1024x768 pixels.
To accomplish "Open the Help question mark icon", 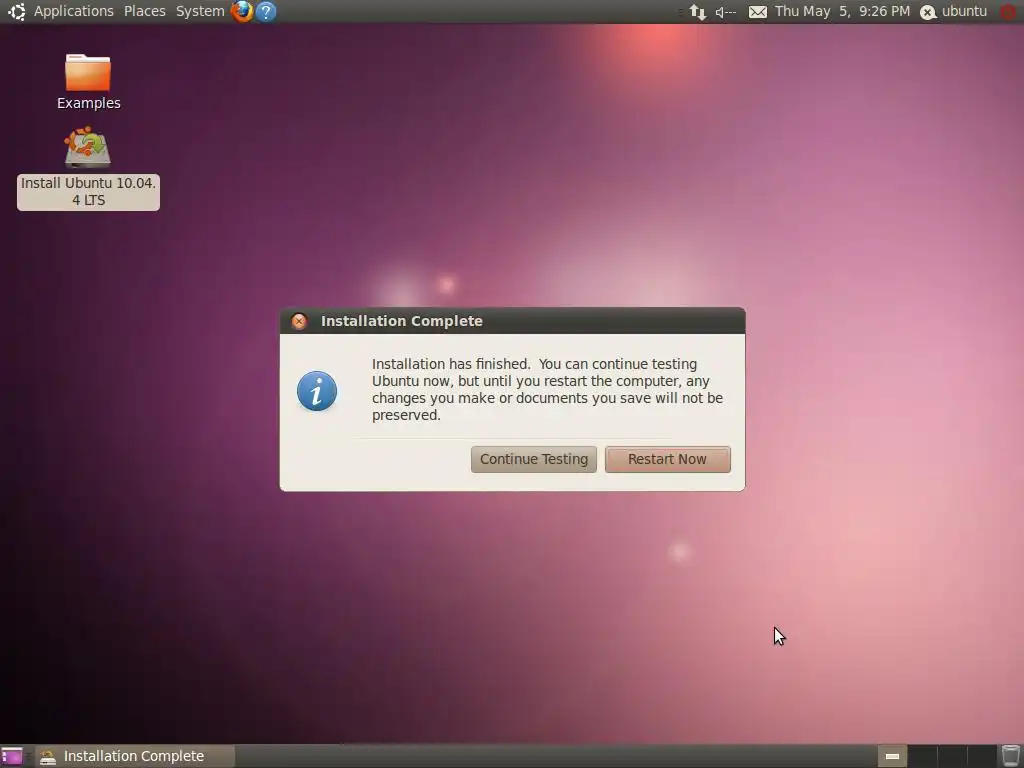I will [x=266, y=11].
